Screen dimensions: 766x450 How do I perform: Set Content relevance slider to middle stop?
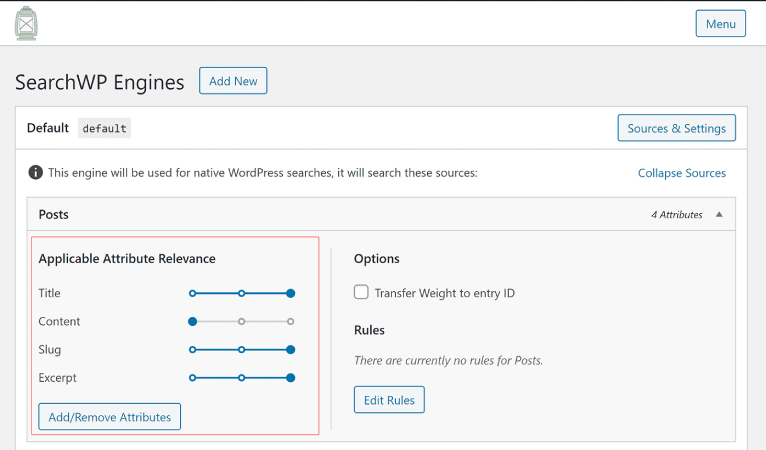pos(241,321)
